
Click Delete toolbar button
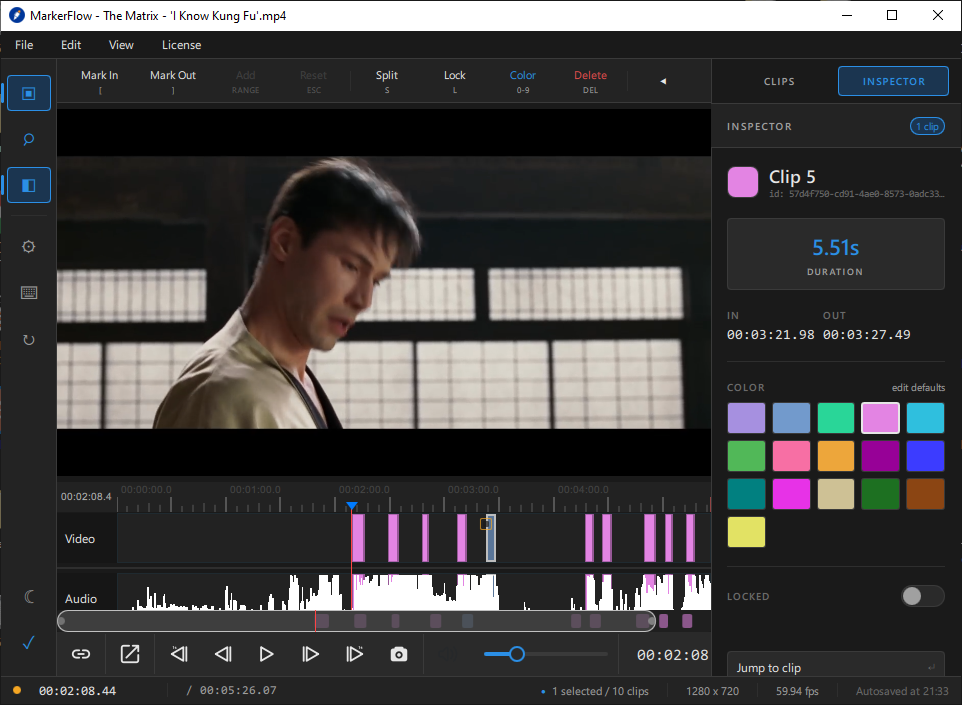pos(590,81)
